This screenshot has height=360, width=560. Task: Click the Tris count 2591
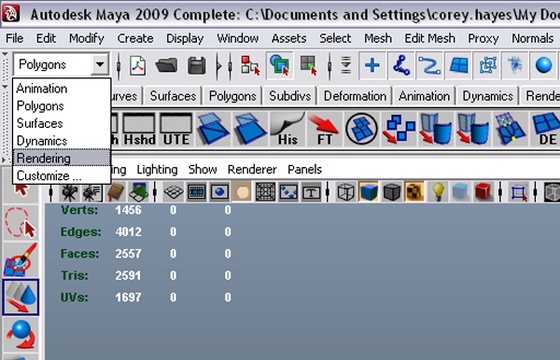128,275
